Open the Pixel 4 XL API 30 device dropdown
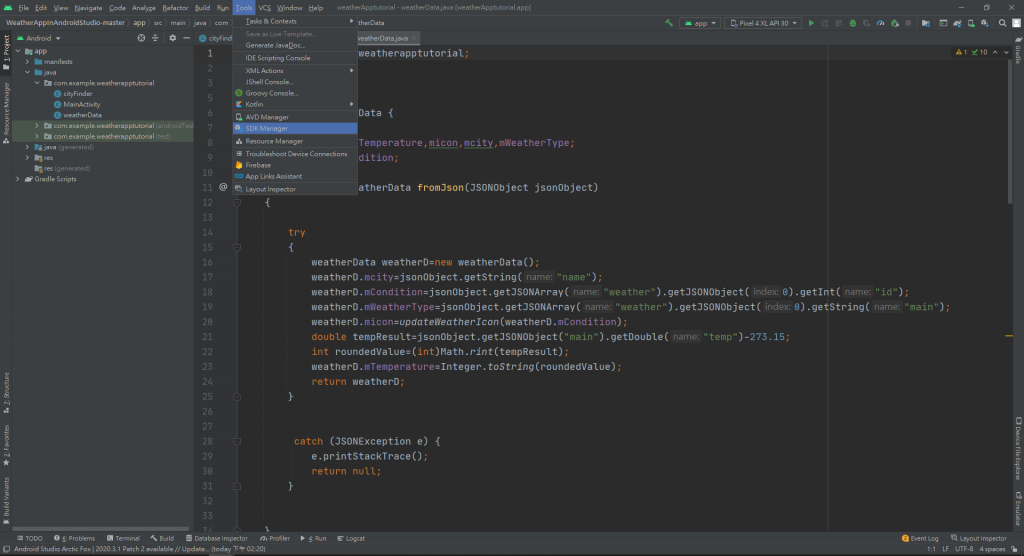Screen dimensions: 1024x556 763,23
